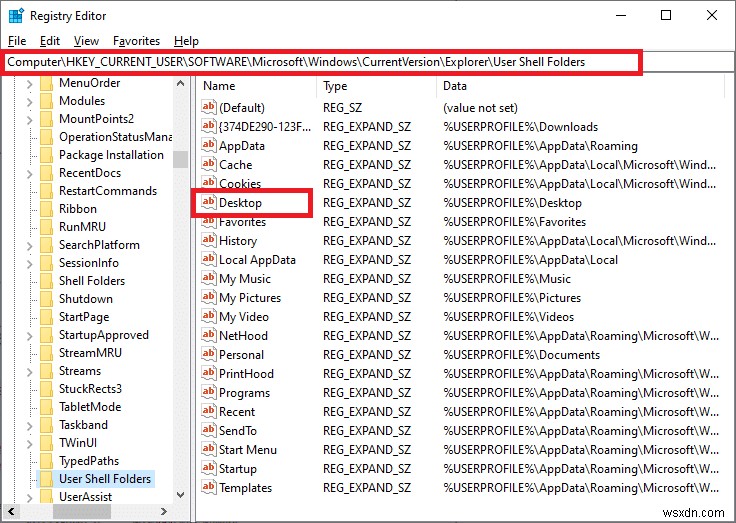
Task: Expand the MountPoints2 tree node
Action: 30,120
